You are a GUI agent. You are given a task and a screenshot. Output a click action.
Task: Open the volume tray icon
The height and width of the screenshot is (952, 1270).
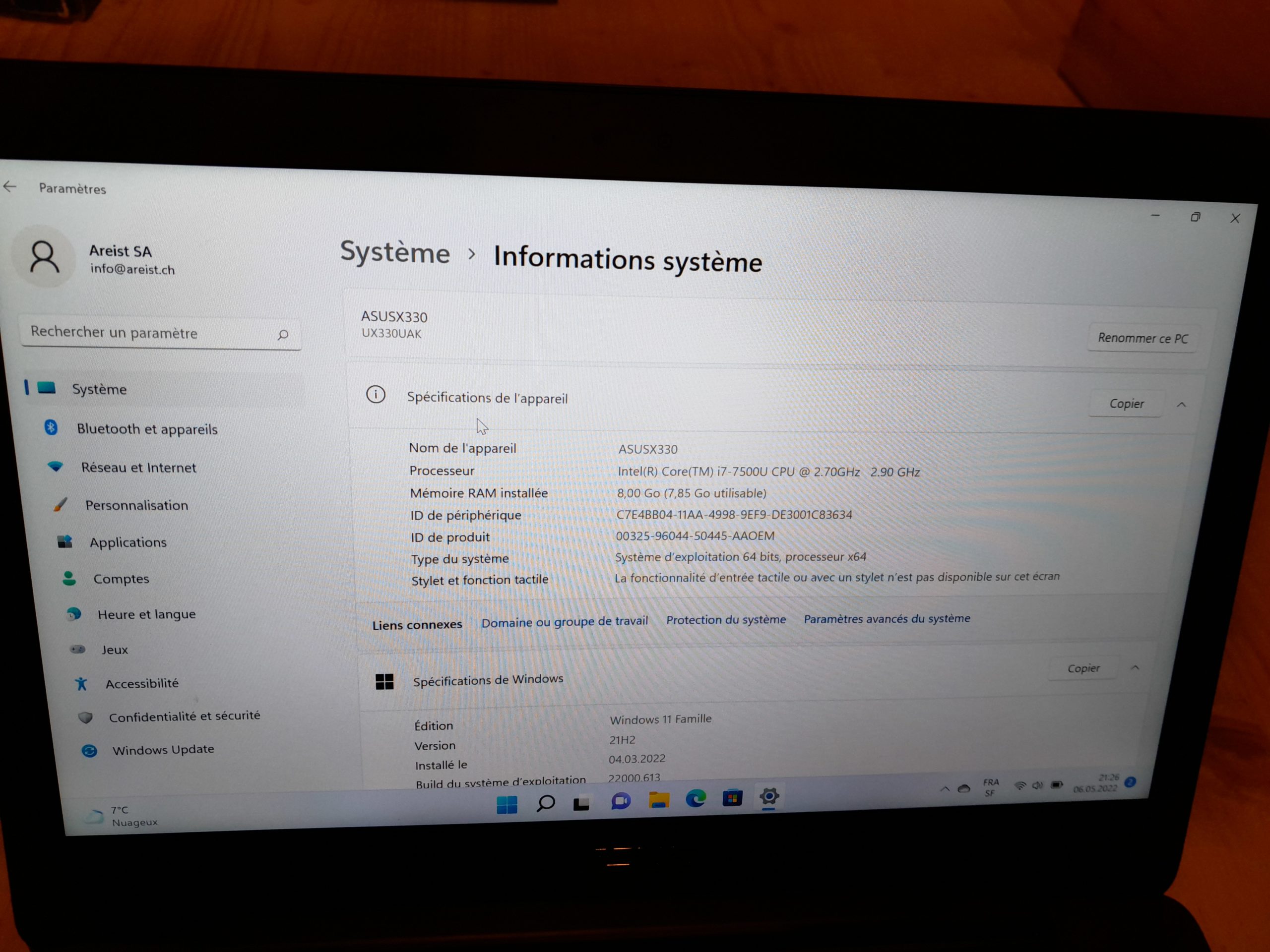[1037, 785]
